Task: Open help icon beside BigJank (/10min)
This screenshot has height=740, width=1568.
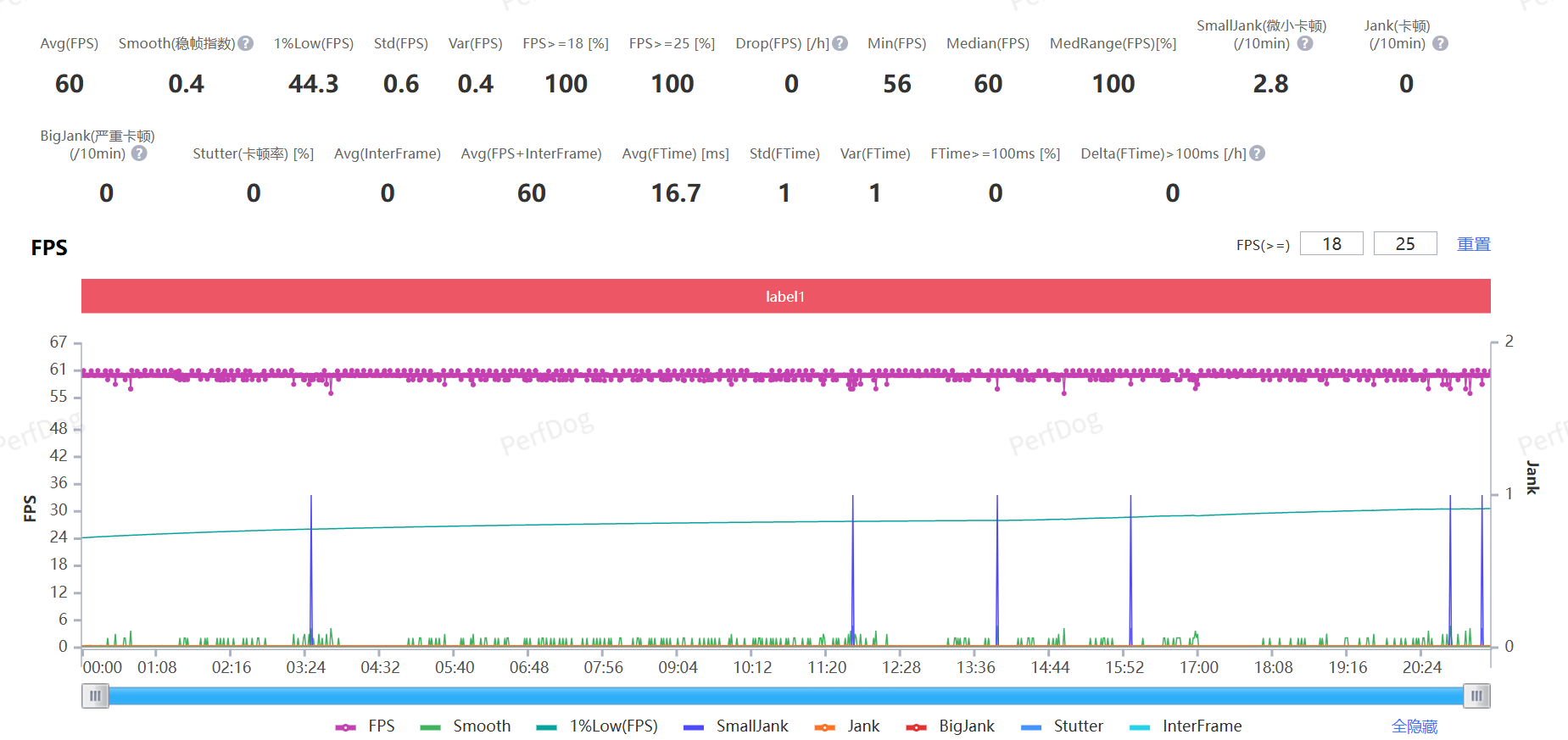Action: tap(140, 153)
